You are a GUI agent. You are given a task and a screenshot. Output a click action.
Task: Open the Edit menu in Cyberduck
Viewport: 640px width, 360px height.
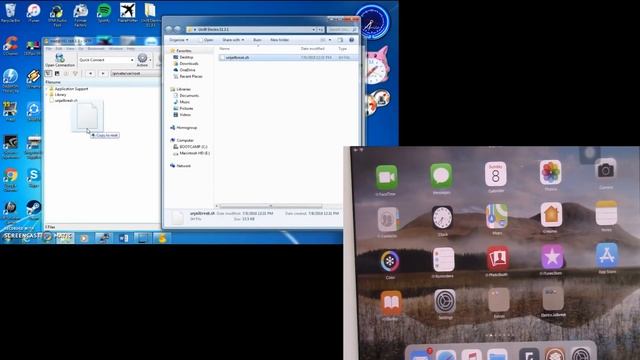tap(59, 49)
